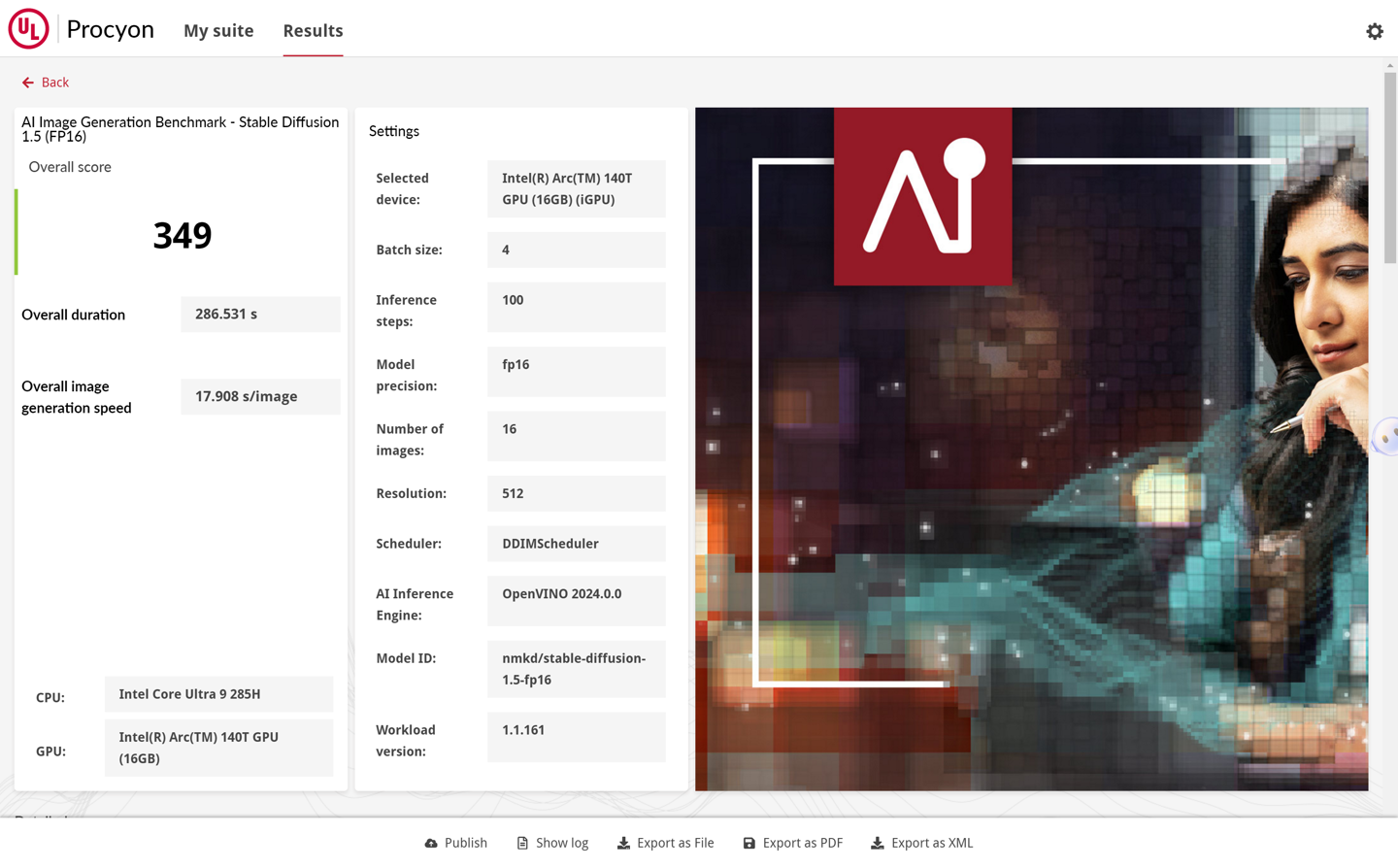Click the vertical page scrollbar thumb

1390,165
